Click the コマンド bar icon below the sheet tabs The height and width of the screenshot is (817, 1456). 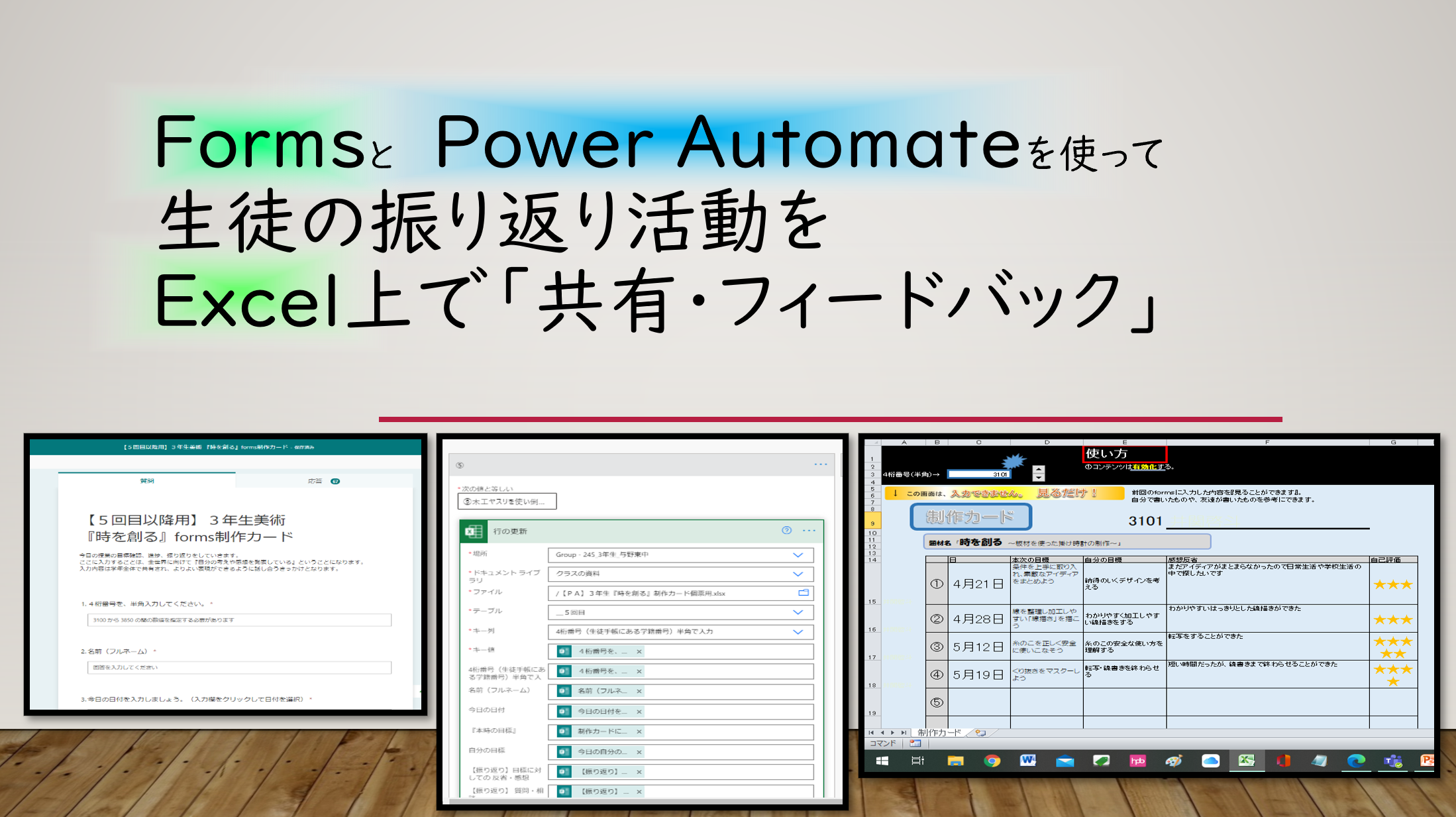tap(916, 744)
